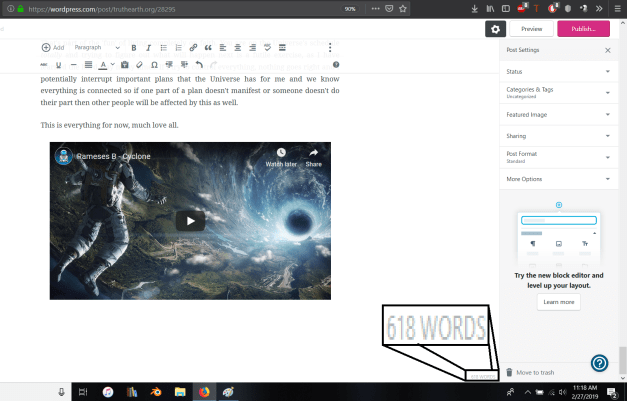Click Learn more about block editor
The width and height of the screenshot is (627, 401).
pos(558,301)
